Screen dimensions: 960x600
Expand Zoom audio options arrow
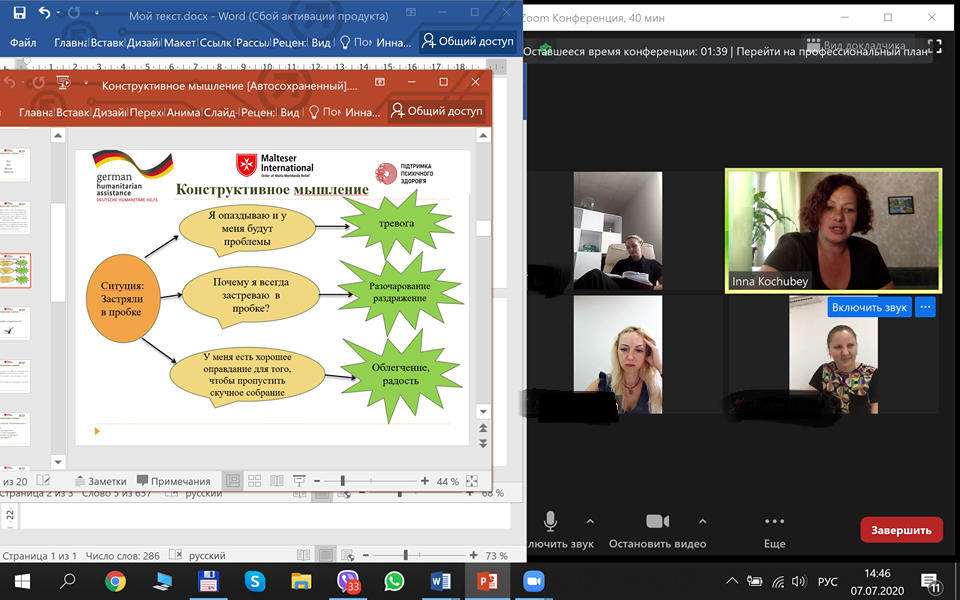(590, 522)
